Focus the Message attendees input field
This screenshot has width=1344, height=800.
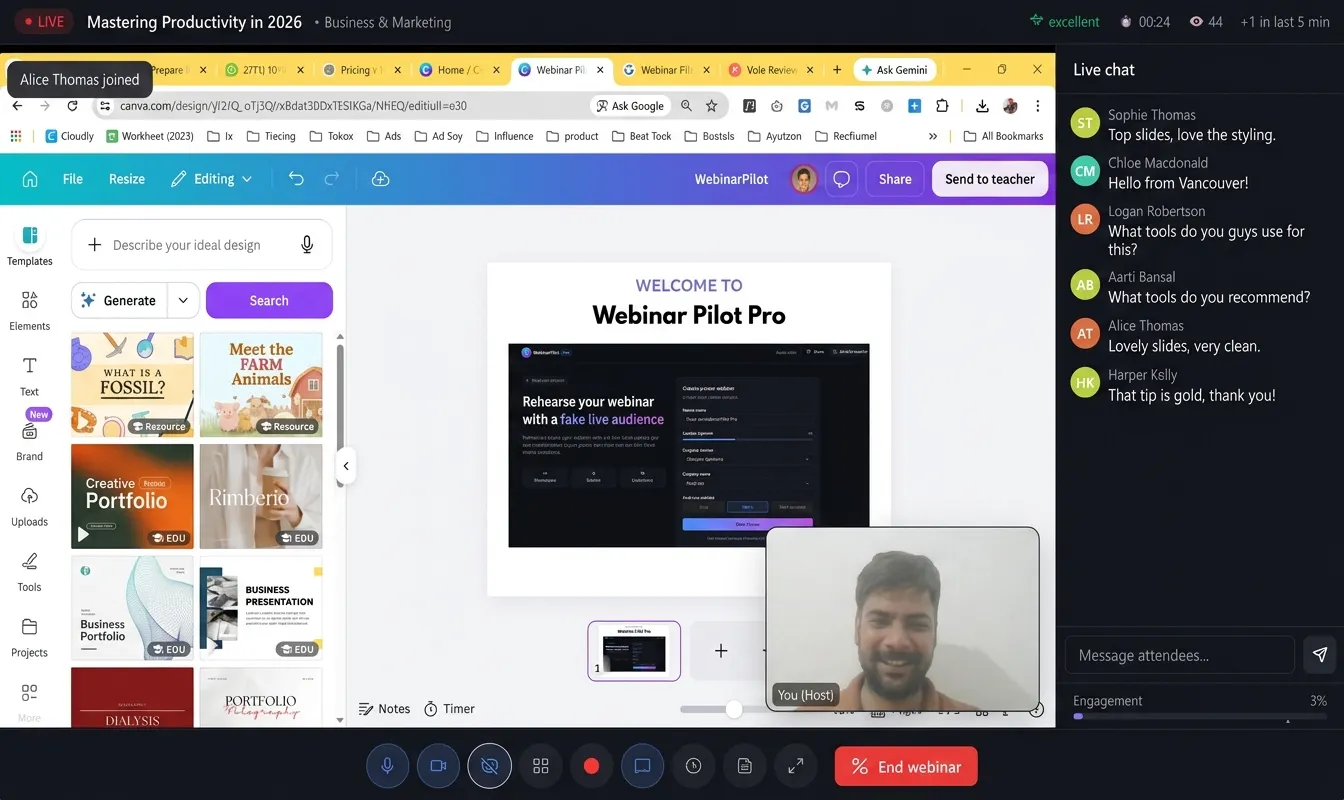pyautogui.click(x=1179, y=655)
